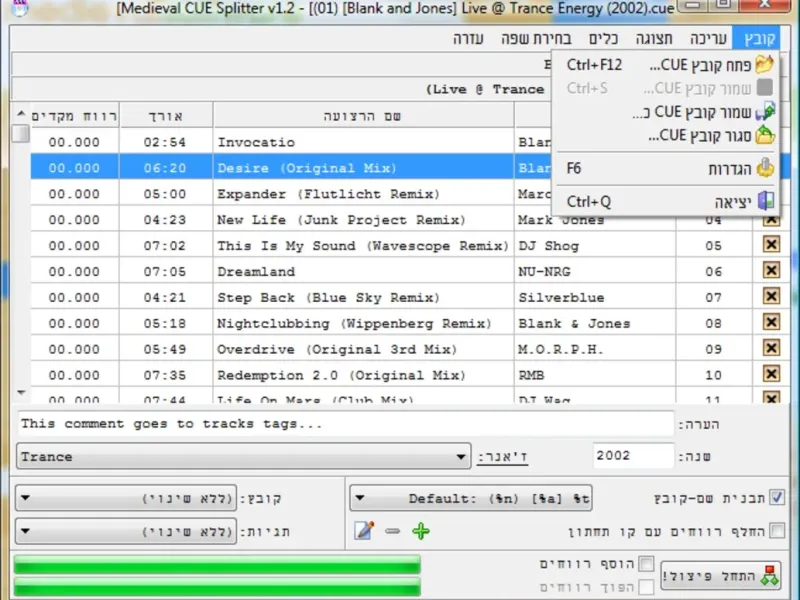The height and width of the screenshot is (600, 800).
Task: Click the up arrow of the track list scrollbar
Action: click(21, 114)
